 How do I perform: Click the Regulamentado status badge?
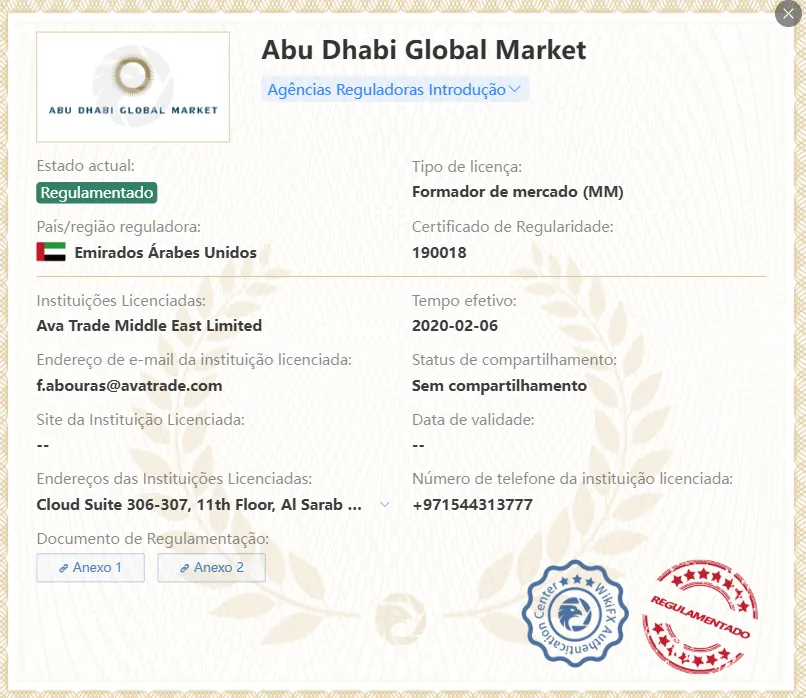tap(97, 193)
